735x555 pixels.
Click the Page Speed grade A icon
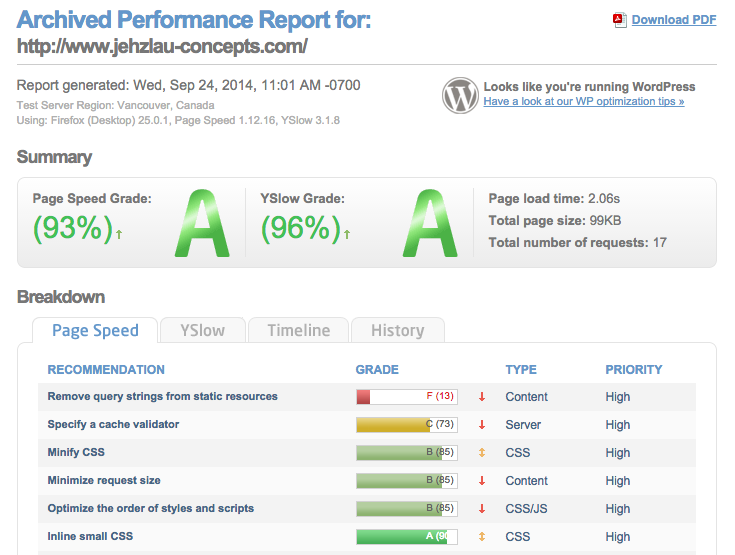203,226
